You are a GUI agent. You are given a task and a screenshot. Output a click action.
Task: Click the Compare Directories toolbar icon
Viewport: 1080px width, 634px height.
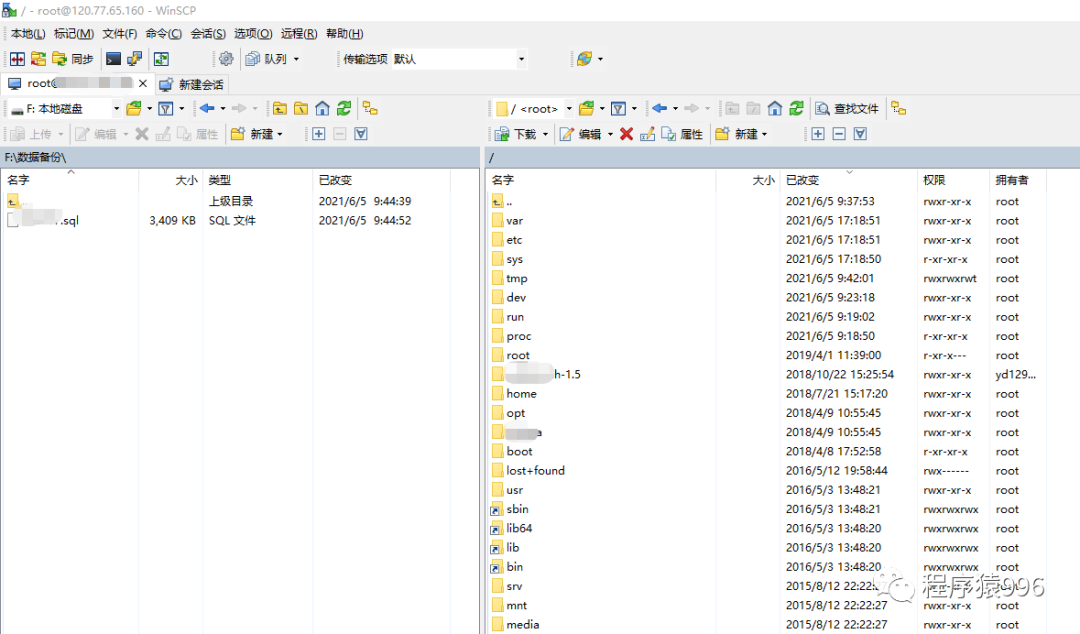click(17, 59)
